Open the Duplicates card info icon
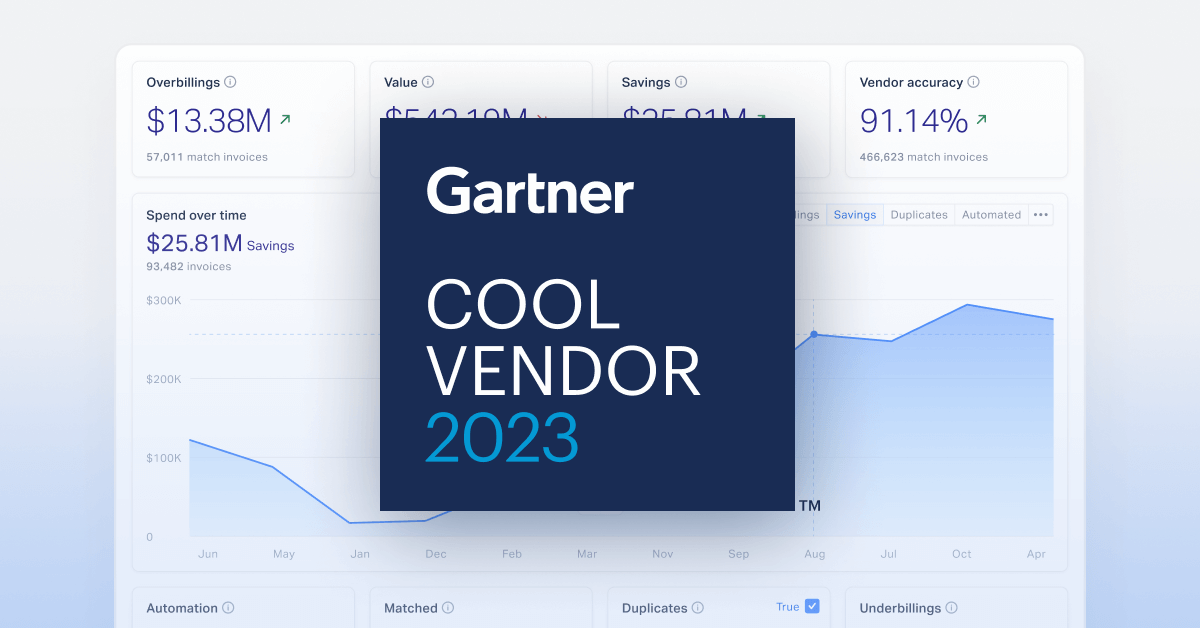 tap(699, 608)
